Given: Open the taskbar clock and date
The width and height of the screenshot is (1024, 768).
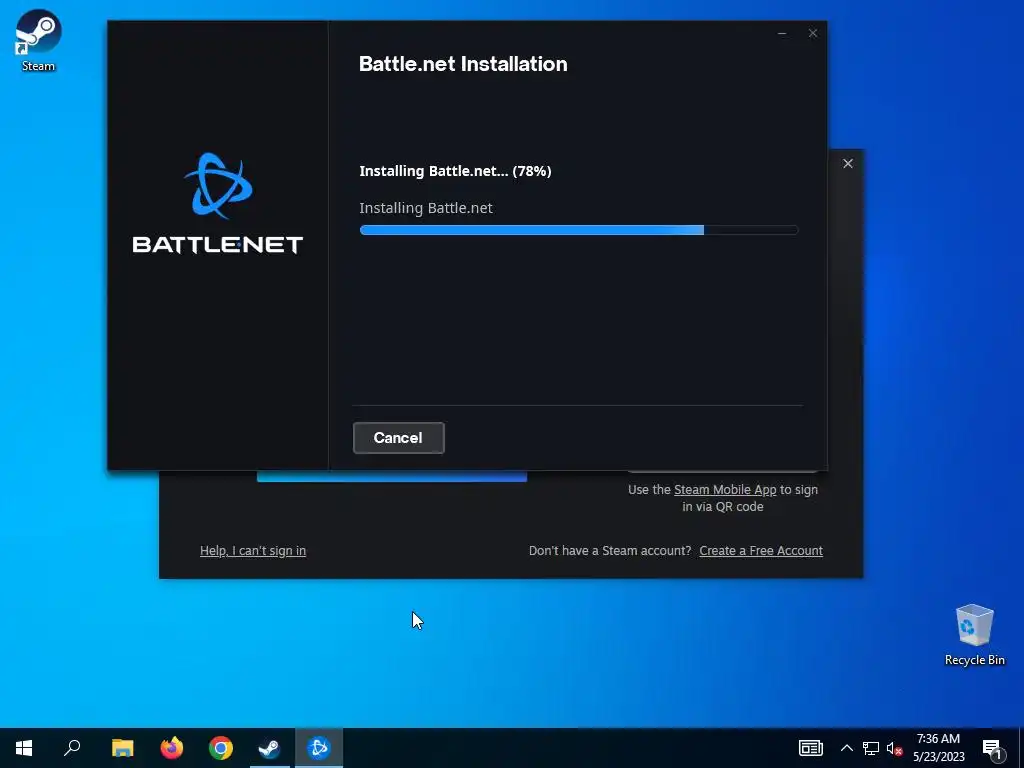Looking at the screenshot, I should [x=938, y=748].
